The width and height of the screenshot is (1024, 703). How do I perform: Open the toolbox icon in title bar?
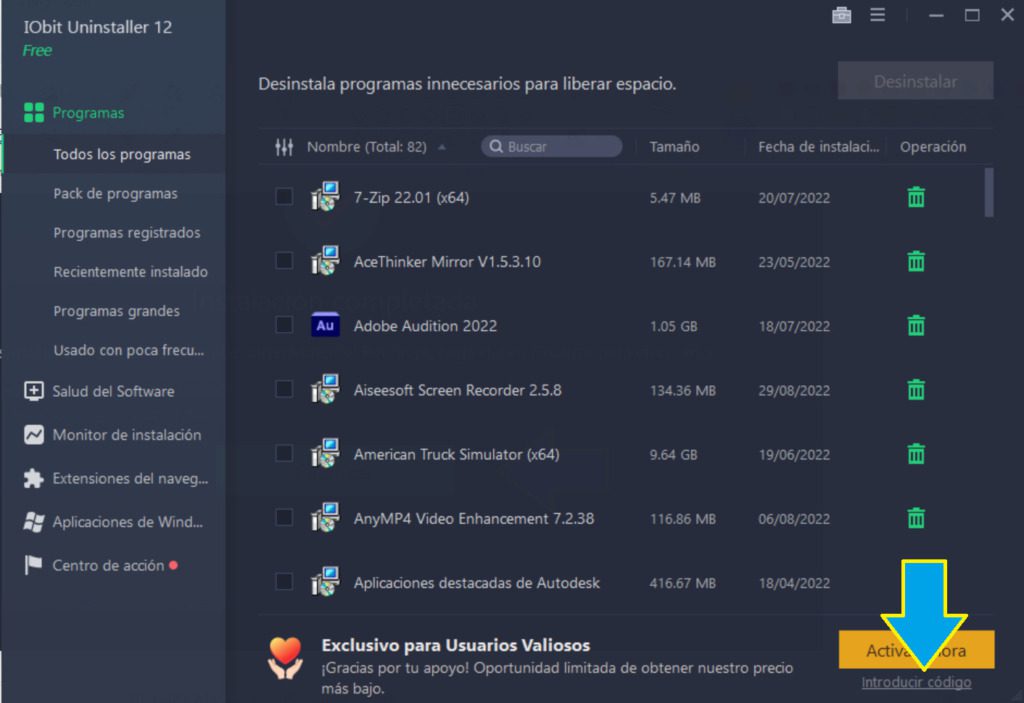(841, 14)
